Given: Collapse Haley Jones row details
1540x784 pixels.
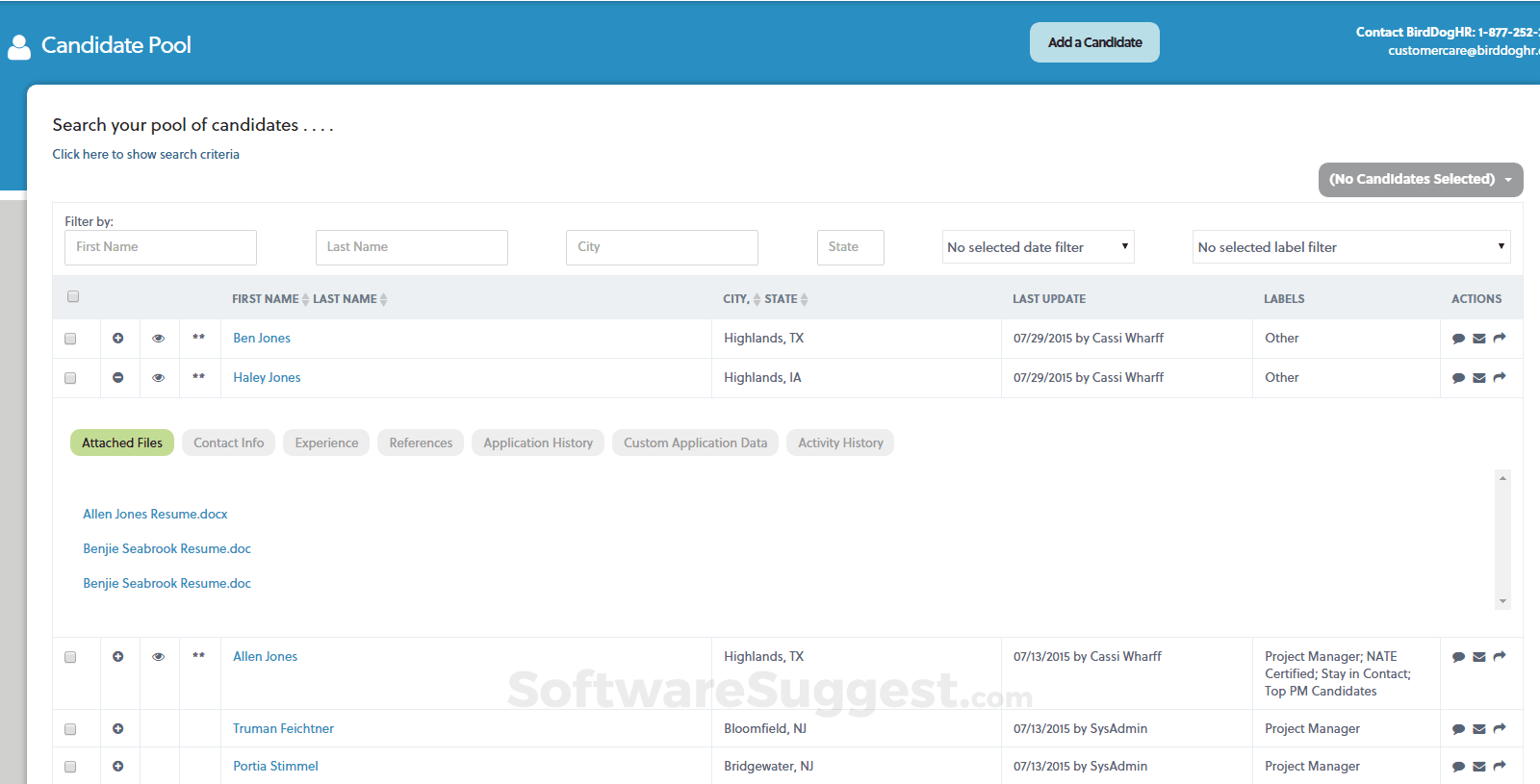Looking at the screenshot, I should coord(118,377).
